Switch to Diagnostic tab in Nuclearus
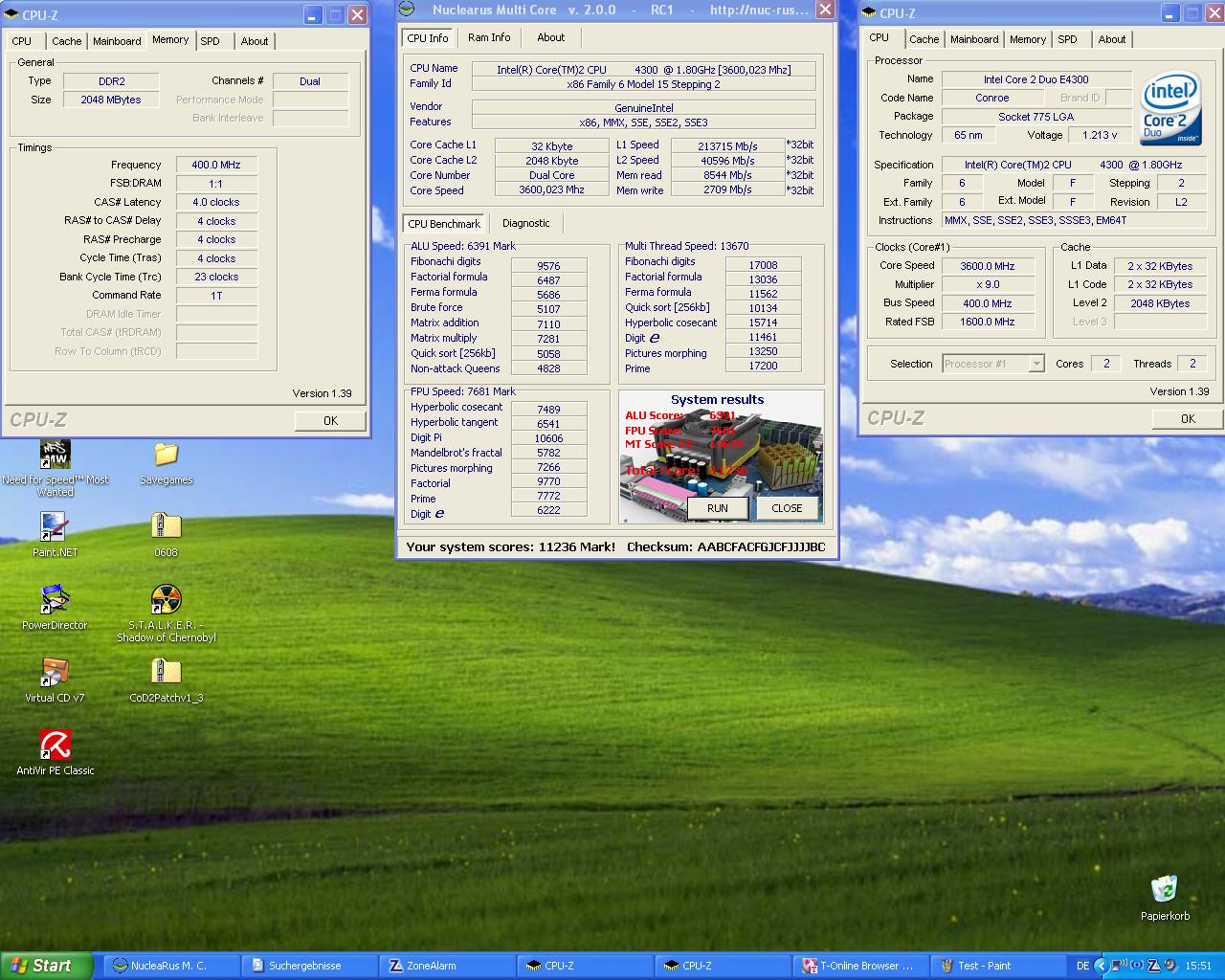 pos(525,223)
